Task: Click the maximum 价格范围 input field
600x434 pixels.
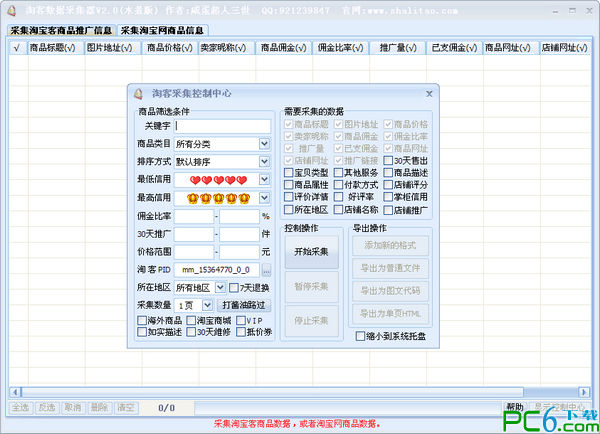Action: (x=240, y=252)
